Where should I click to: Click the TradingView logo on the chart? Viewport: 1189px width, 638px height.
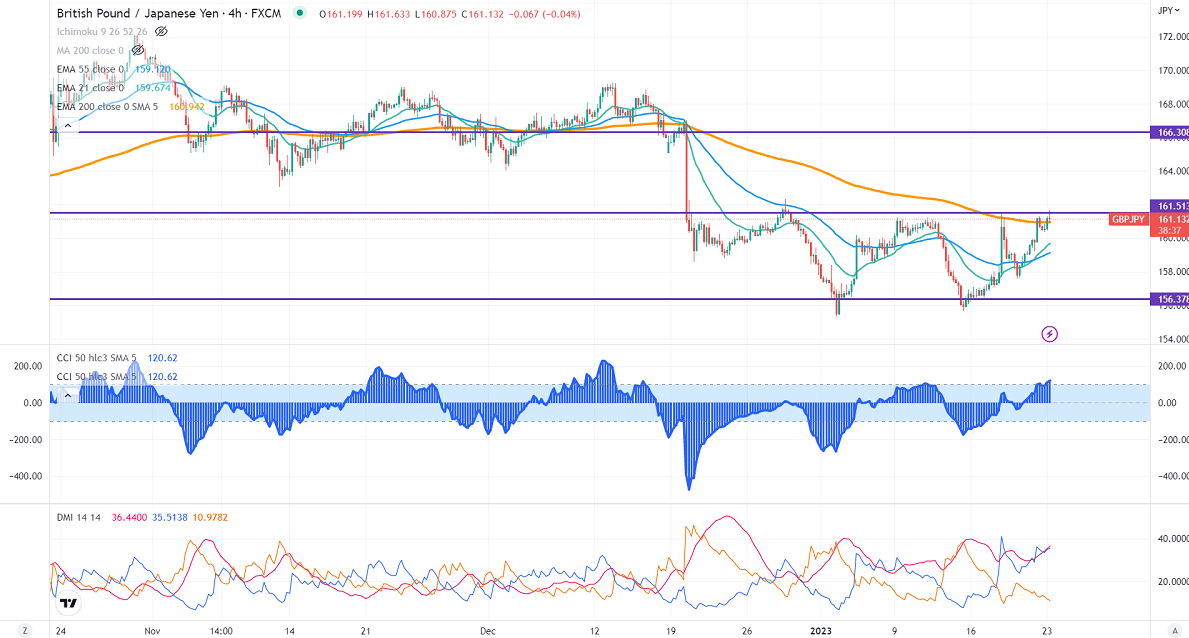click(x=68, y=602)
